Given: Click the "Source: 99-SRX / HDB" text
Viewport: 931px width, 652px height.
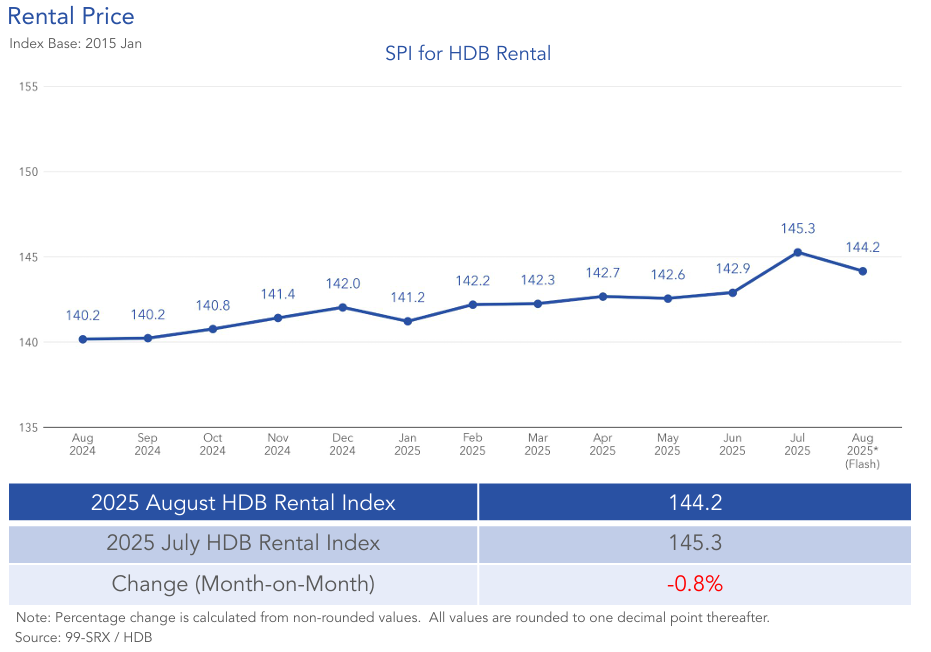Looking at the screenshot, I should pos(83,636).
